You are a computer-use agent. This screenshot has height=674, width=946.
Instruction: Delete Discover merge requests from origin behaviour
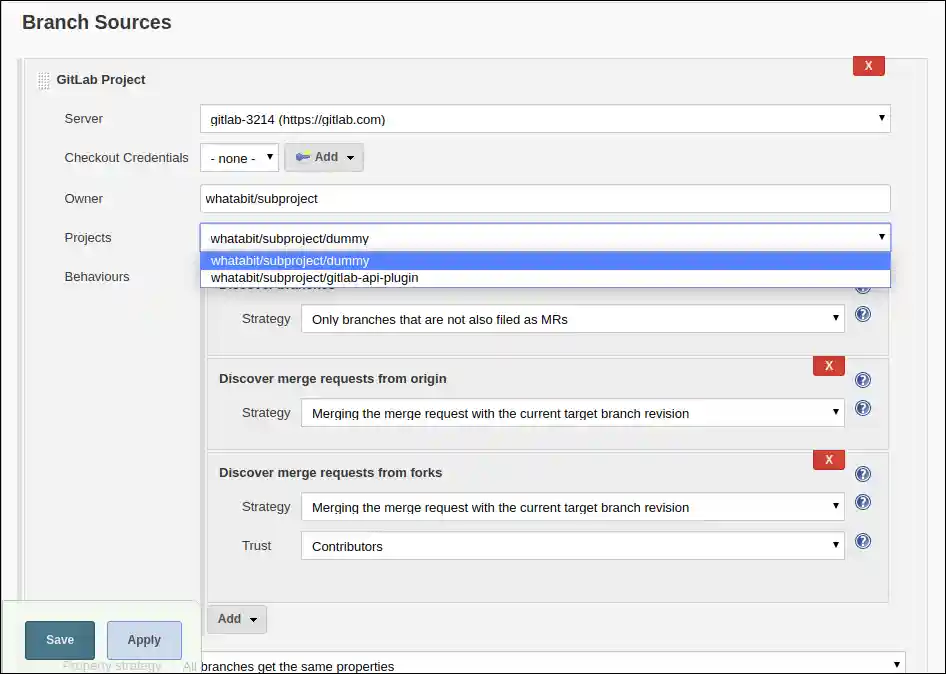click(x=828, y=366)
